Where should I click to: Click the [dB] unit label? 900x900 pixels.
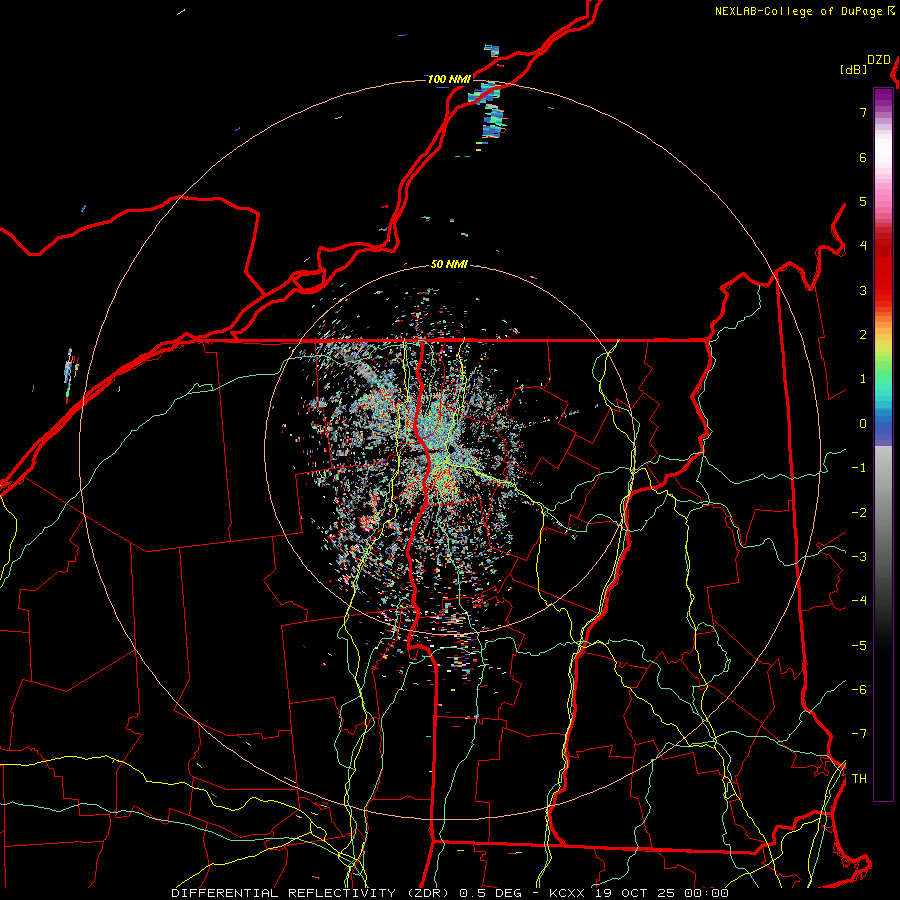pos(854,69)
